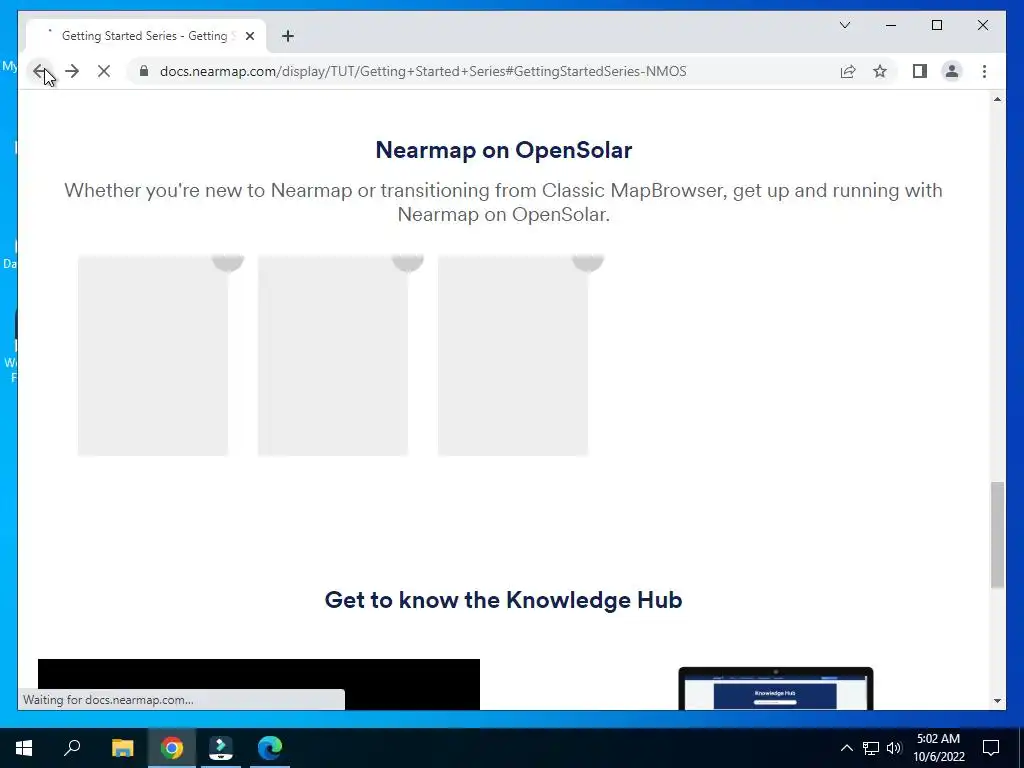
Task: Play the Knowledge Hub video
Action: pos(259,684)
